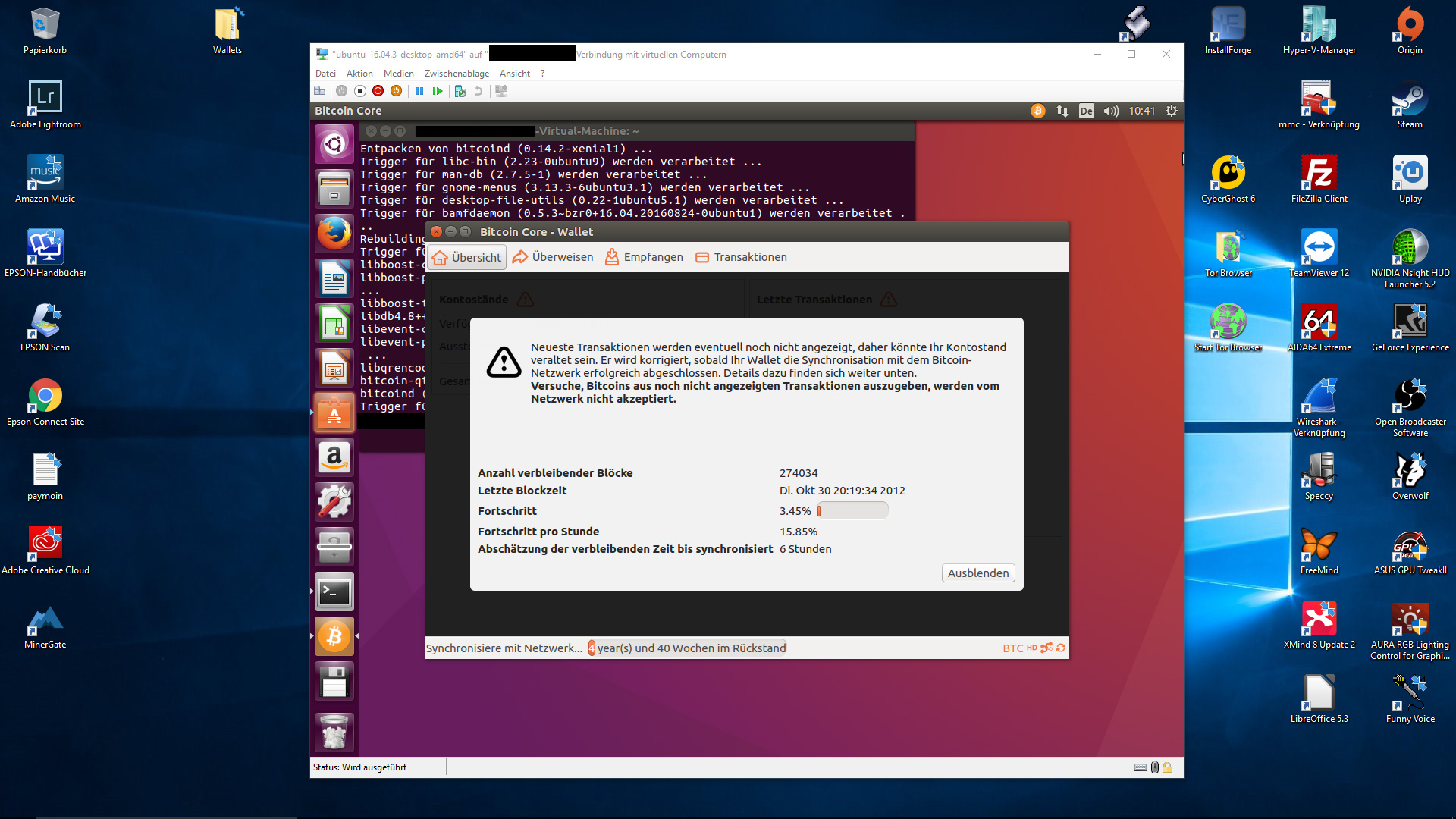Image resolution: width=1456 pixels, height=819 pixels.
Task: Open the Aktion menu
Action: pos(359,74)
